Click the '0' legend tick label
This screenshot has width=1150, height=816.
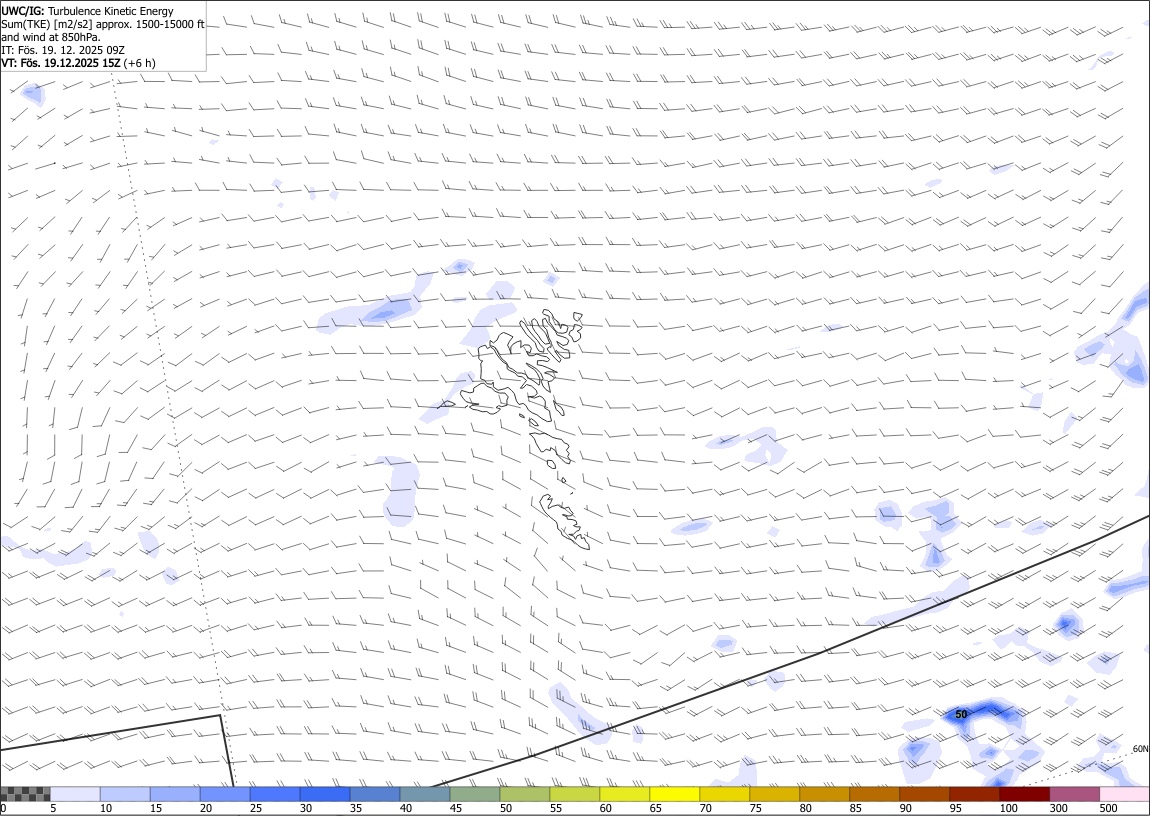pos(4,808)
